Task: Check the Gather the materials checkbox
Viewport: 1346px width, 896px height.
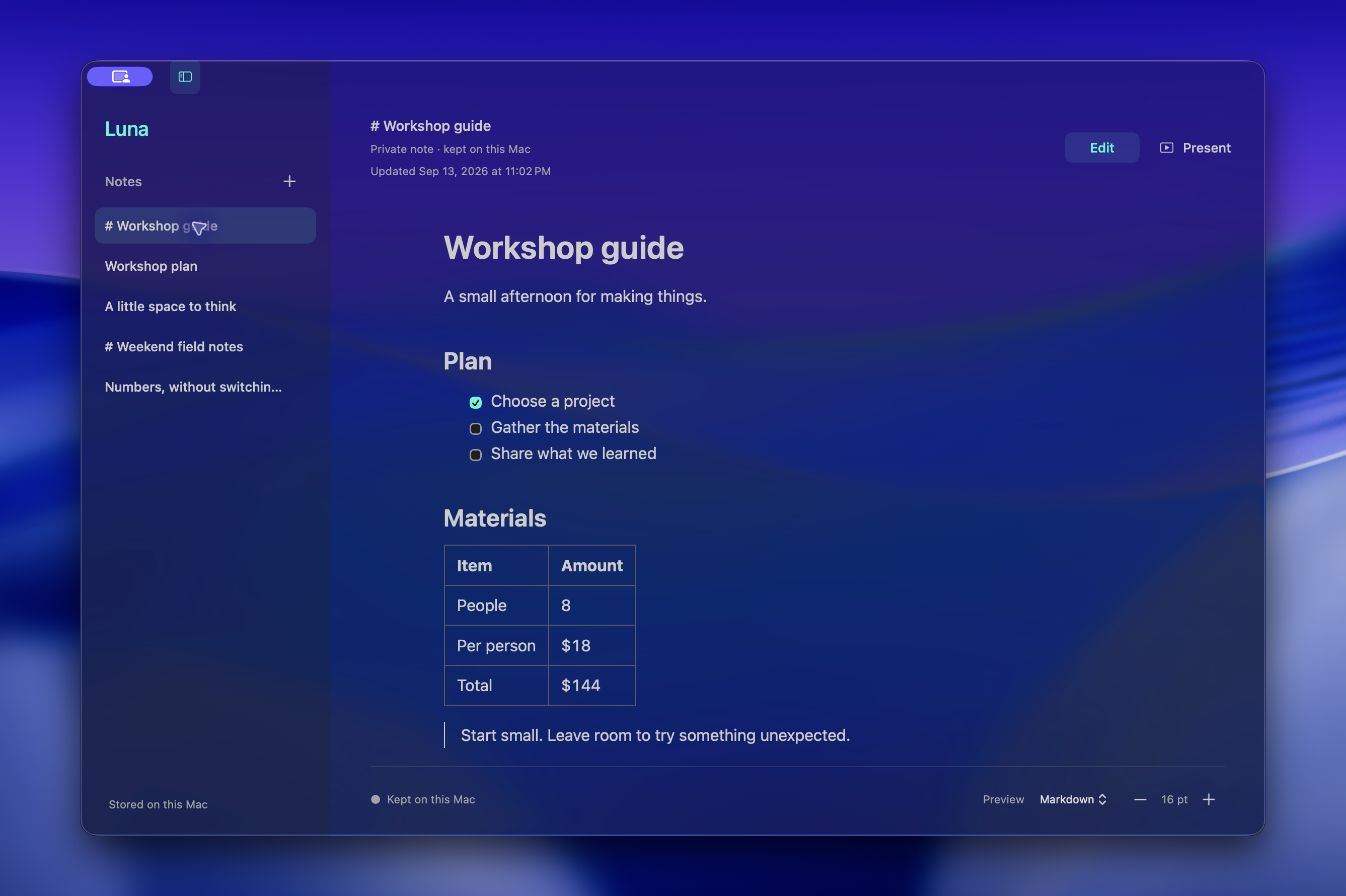Action: coord(475,428)
